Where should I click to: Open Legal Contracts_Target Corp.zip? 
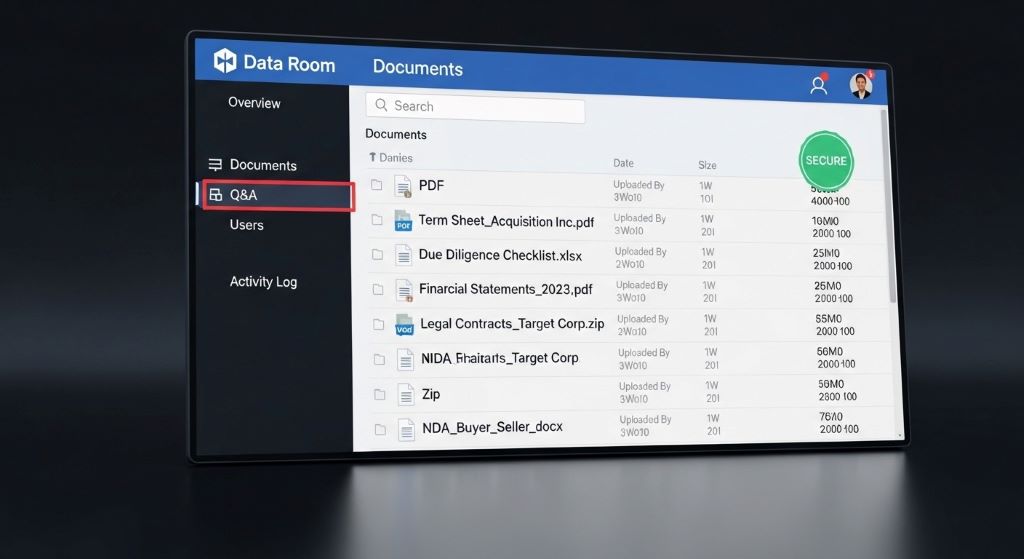(512, 324)
